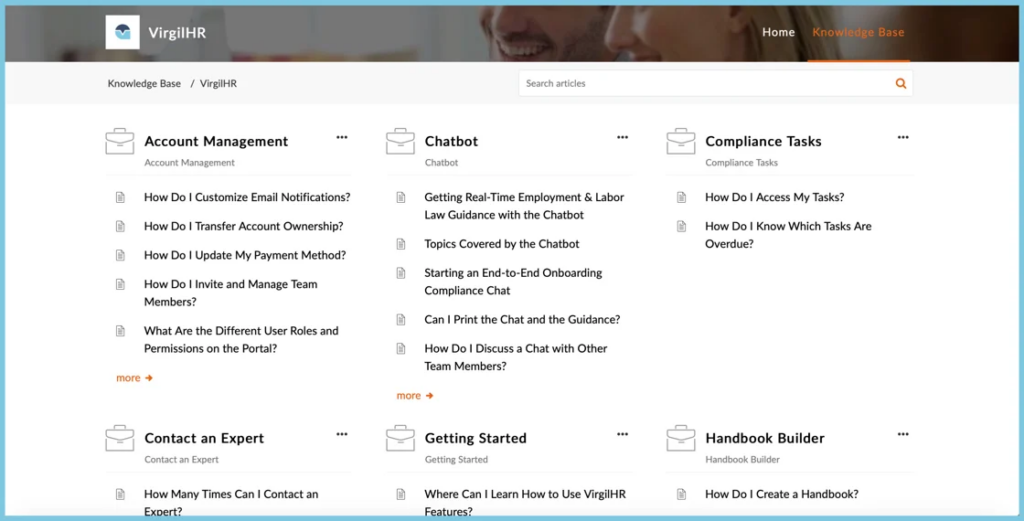Click the VirgilHR breadcrumb
This screenshot has width=1024, height=521.
218,84
